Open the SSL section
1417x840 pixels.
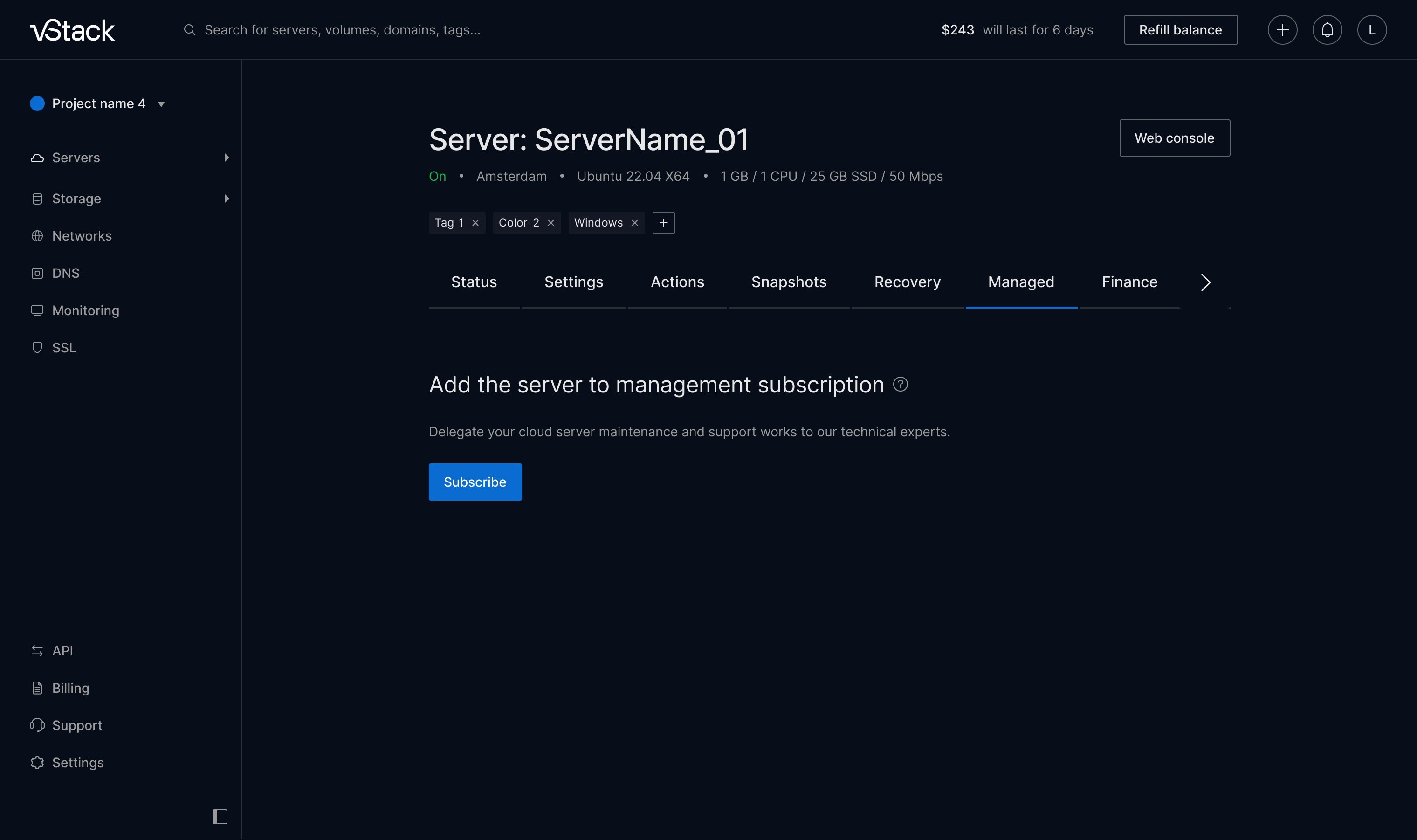coord(64,348)
